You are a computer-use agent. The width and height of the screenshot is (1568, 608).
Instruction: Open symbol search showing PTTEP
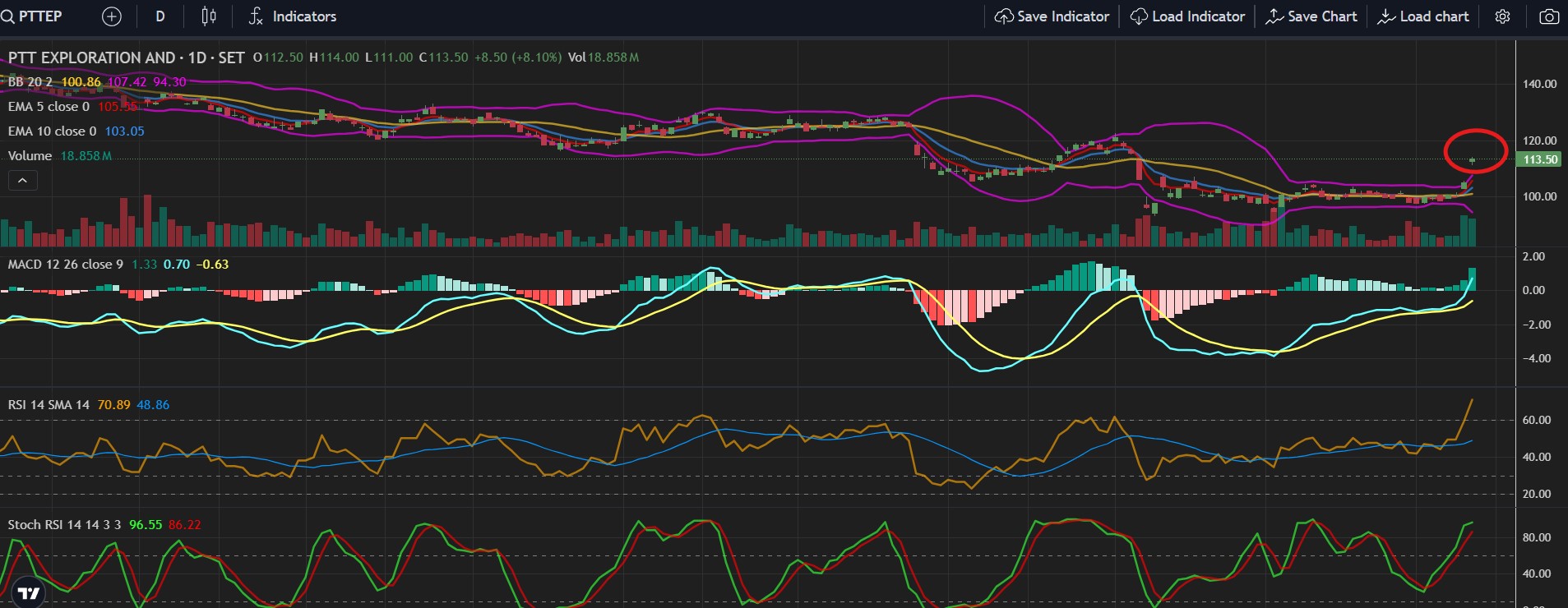[32, 16]
